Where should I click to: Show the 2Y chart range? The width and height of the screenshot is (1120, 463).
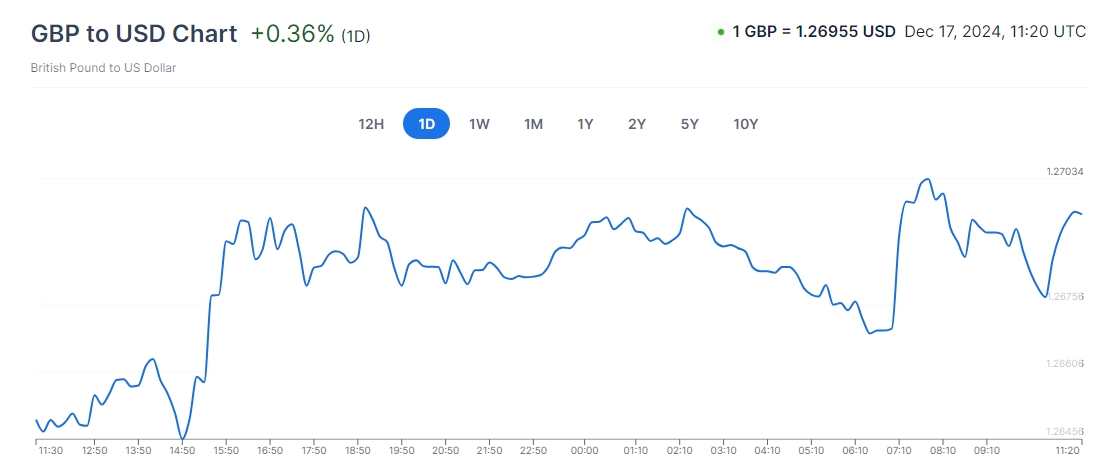coord(637,124)
